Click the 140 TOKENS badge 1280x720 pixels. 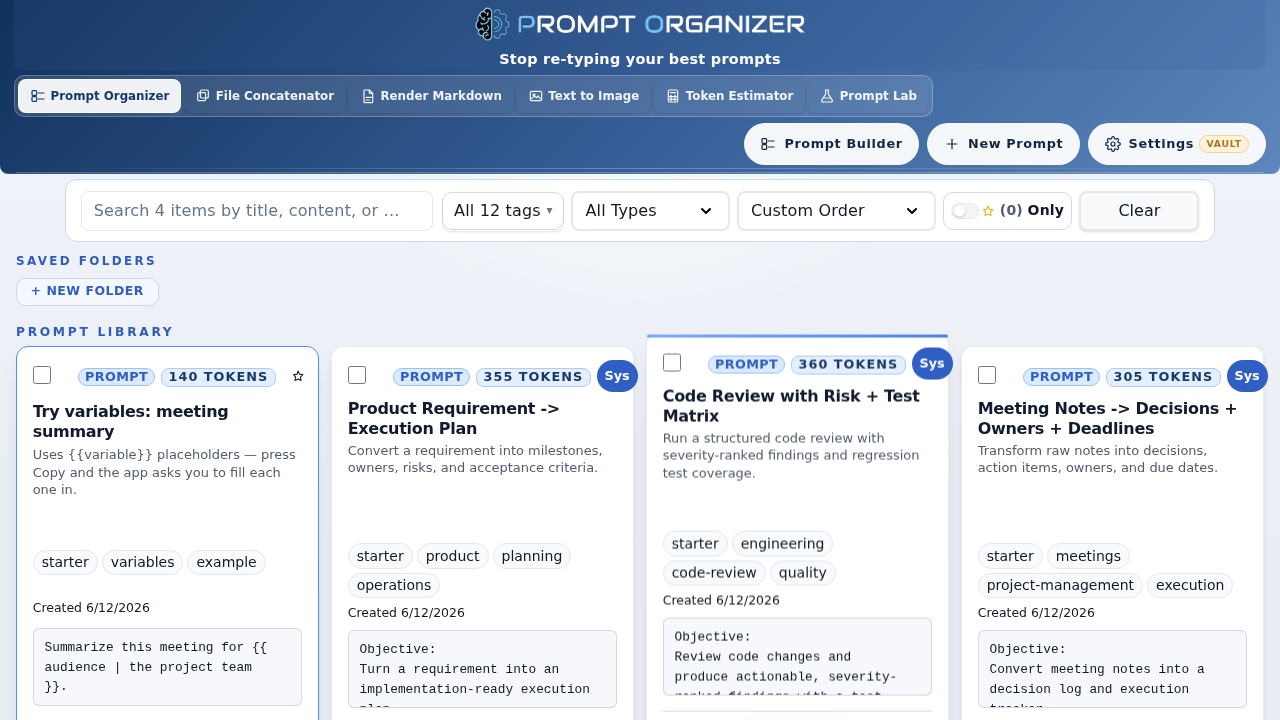[x=218, y=377]
